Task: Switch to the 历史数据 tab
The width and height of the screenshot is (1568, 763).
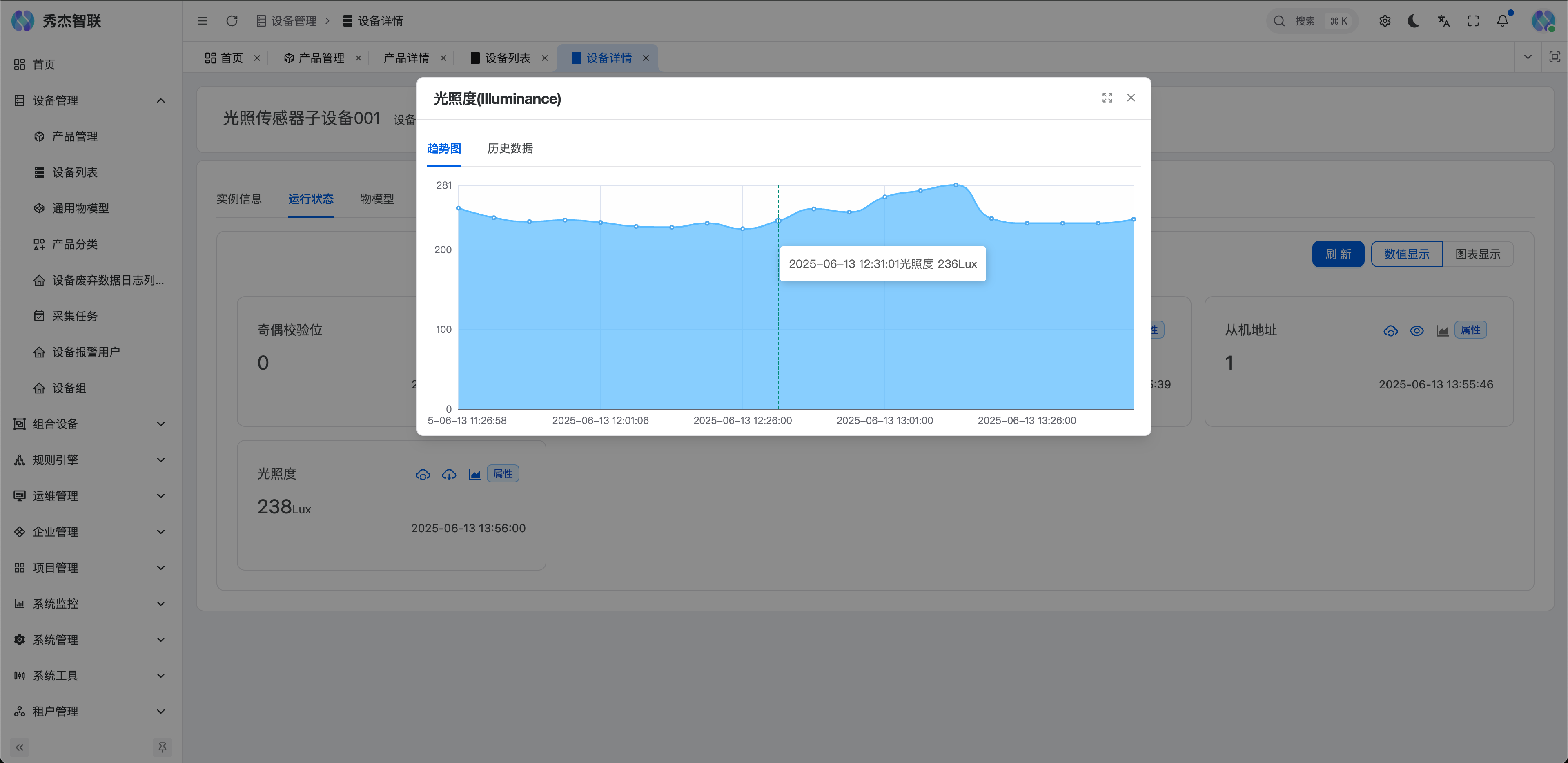Action: [510, 149]
